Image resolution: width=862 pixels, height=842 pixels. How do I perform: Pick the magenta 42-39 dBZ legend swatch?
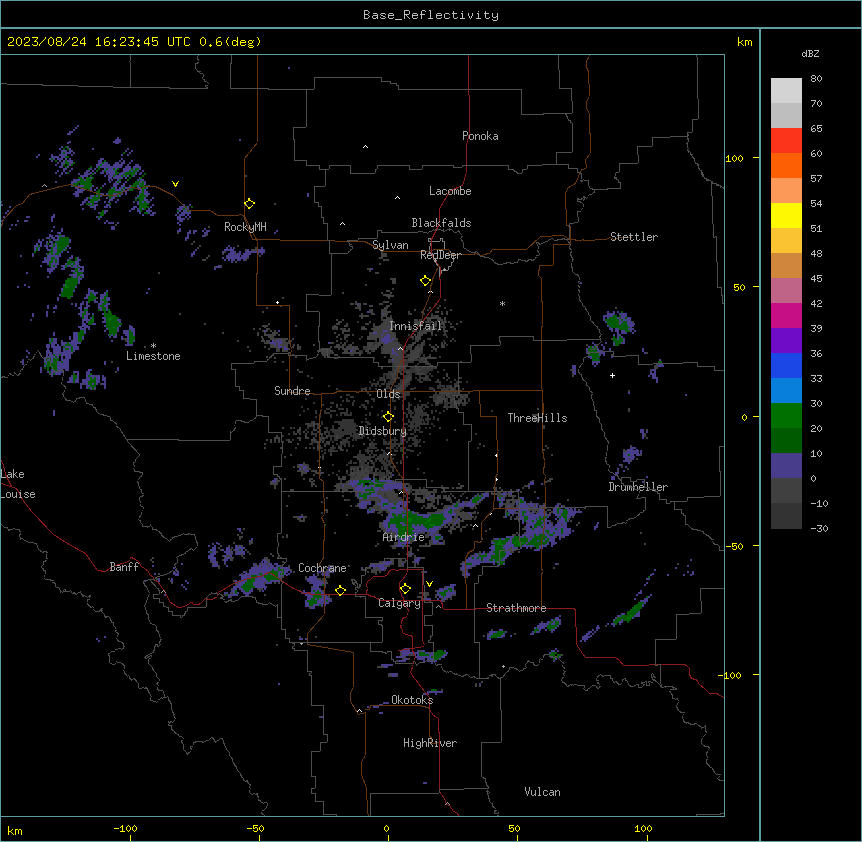point(786,316)
